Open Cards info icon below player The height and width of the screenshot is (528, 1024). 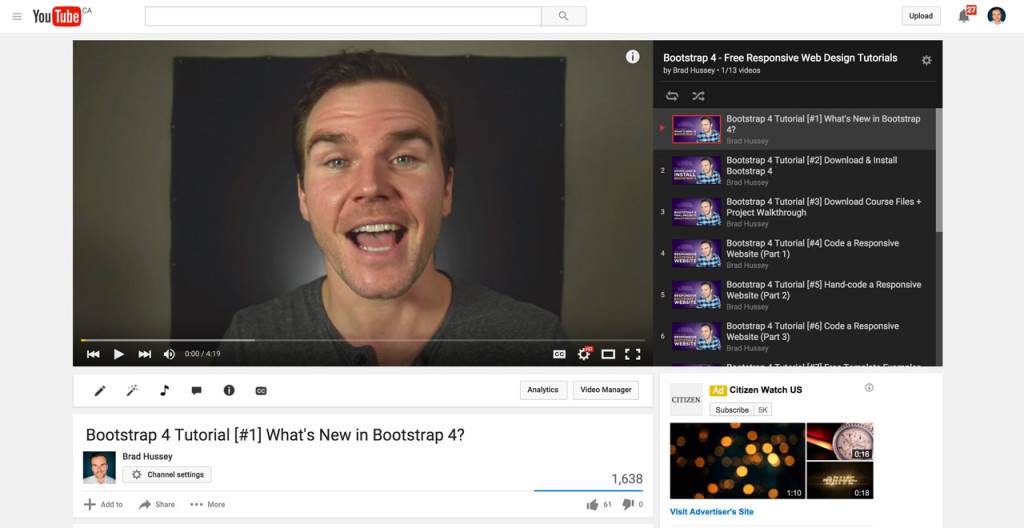point(229,390)
